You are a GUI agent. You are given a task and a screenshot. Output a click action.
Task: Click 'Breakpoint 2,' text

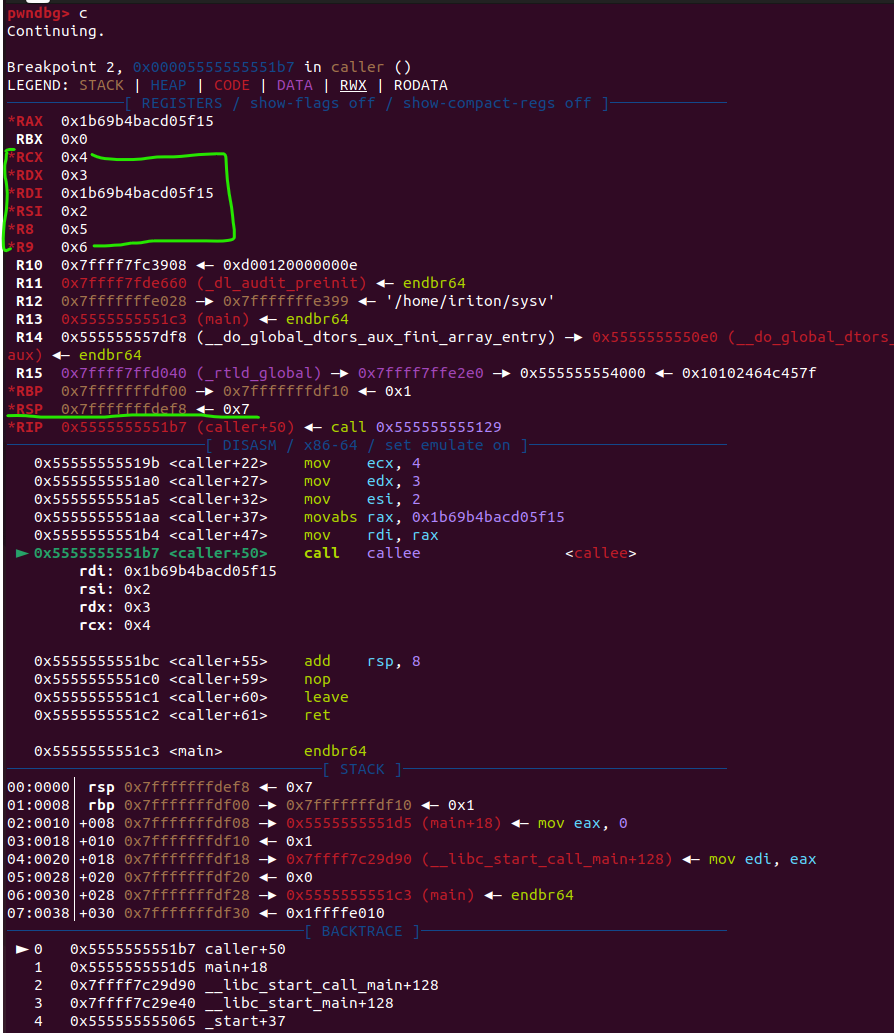point(65,67)
